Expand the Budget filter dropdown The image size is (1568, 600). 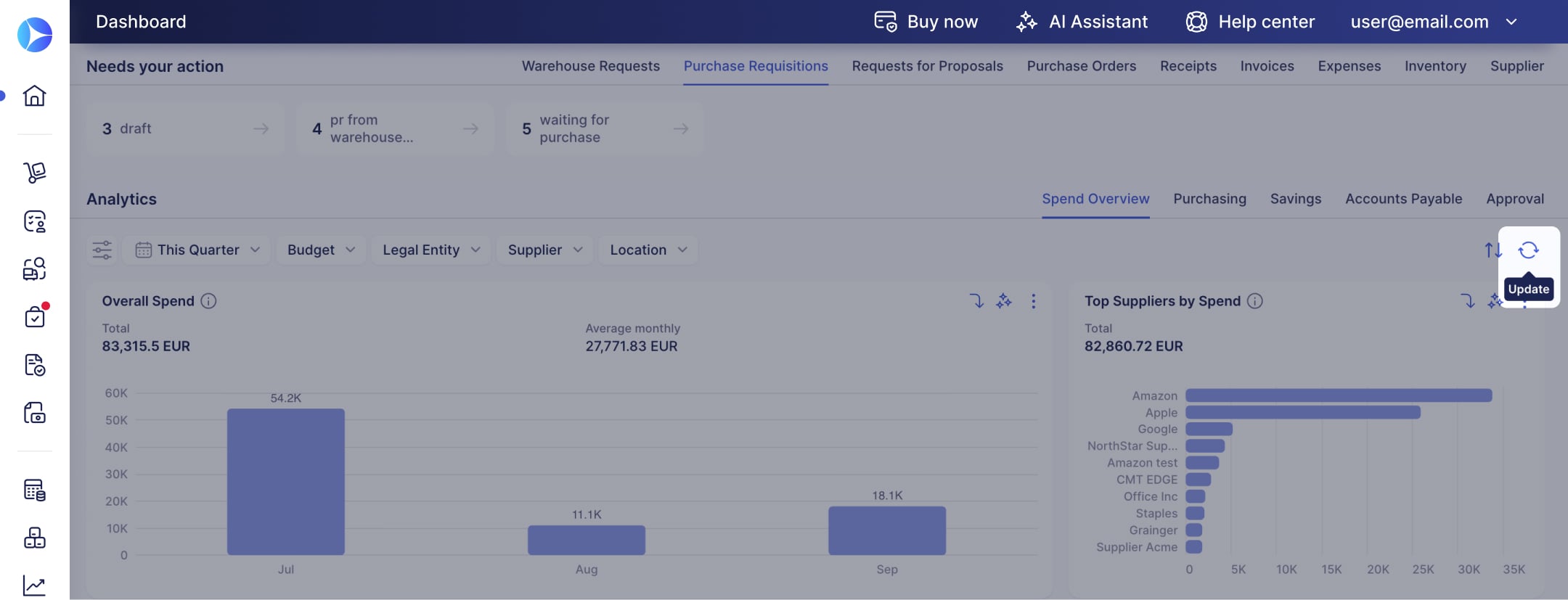(321, 250)
